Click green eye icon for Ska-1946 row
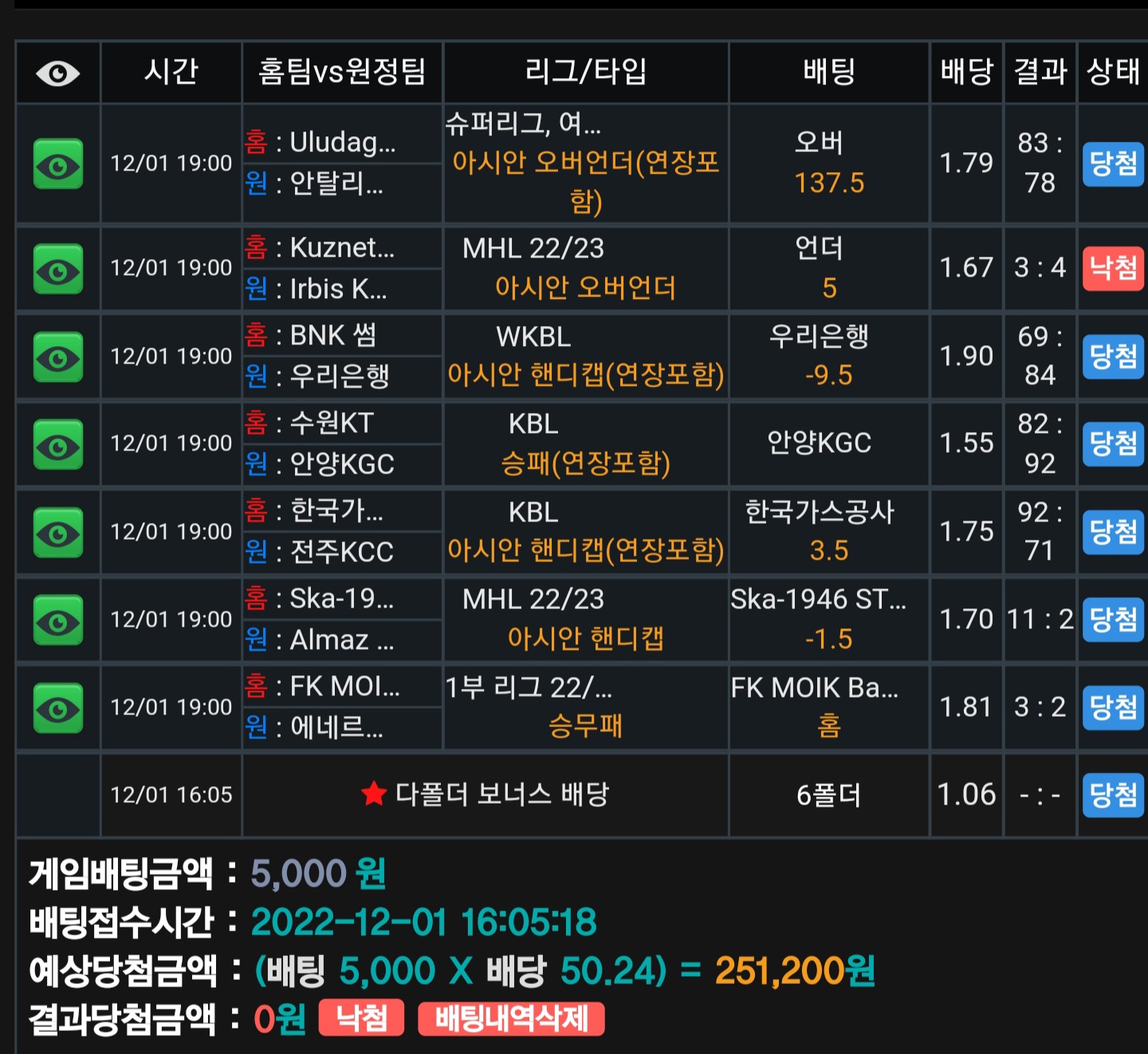 pos(58,620)
